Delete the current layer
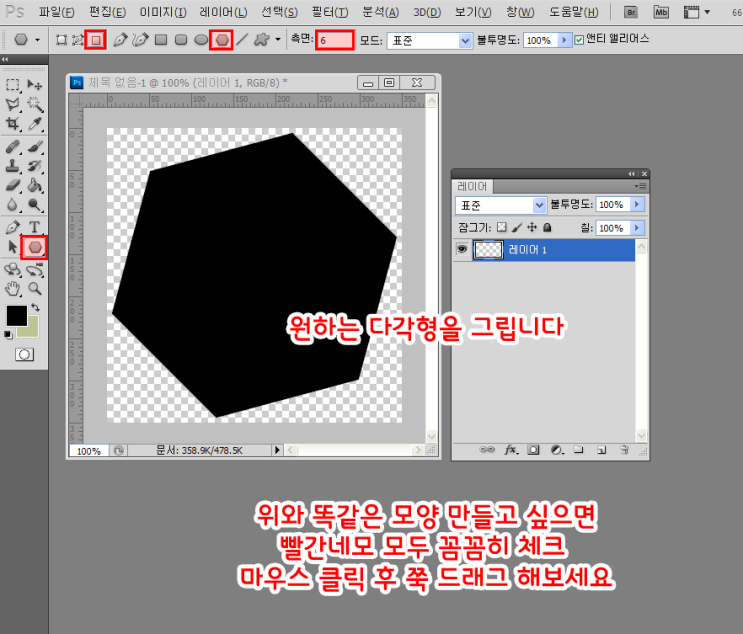 (x=625, y=450)
